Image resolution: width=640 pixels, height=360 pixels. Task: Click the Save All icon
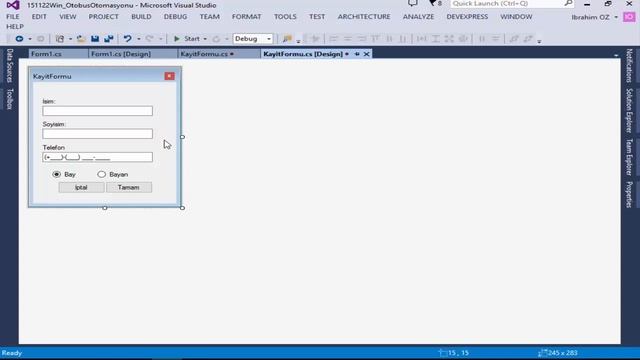pos(109,39)
